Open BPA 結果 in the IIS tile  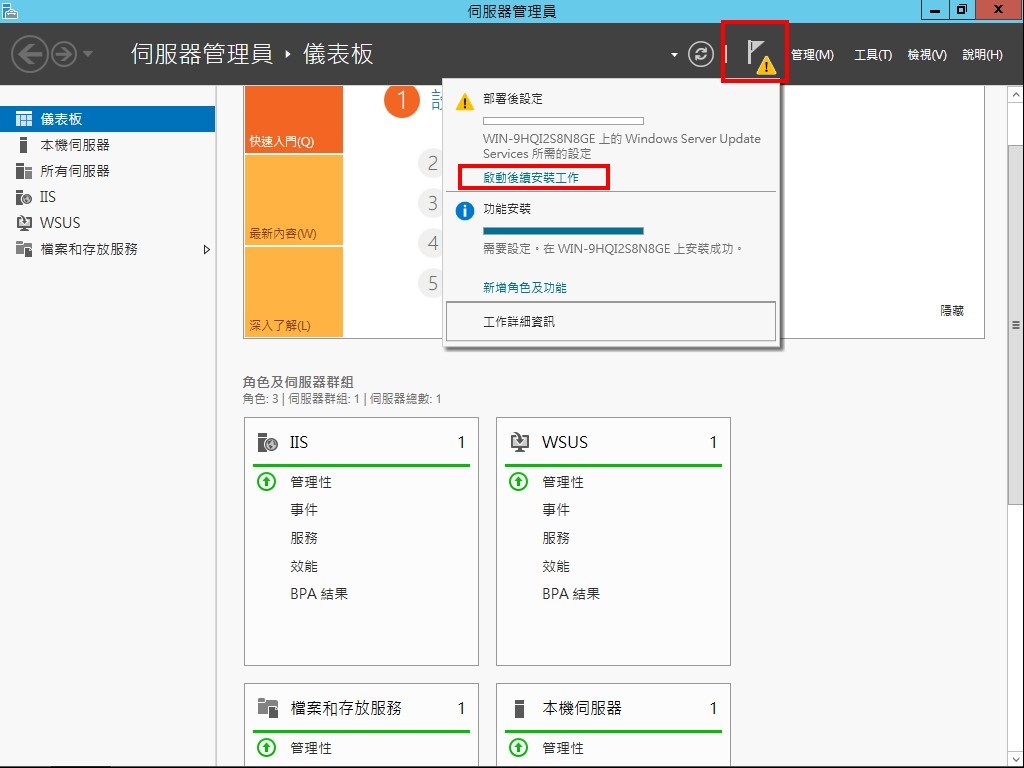(x=319, y=594)
